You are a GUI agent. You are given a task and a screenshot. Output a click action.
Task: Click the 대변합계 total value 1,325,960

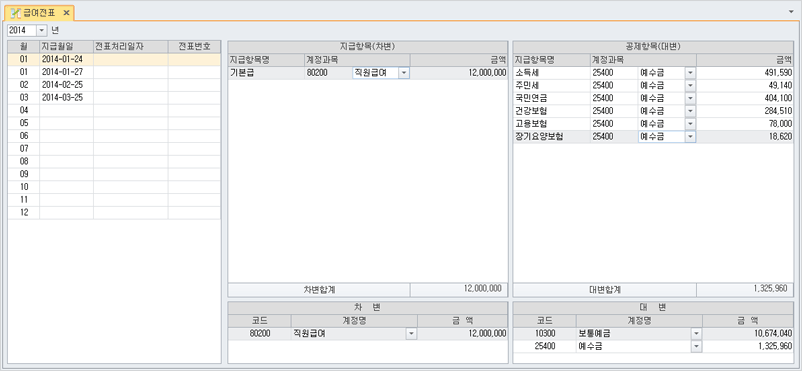tap(745, 289)
